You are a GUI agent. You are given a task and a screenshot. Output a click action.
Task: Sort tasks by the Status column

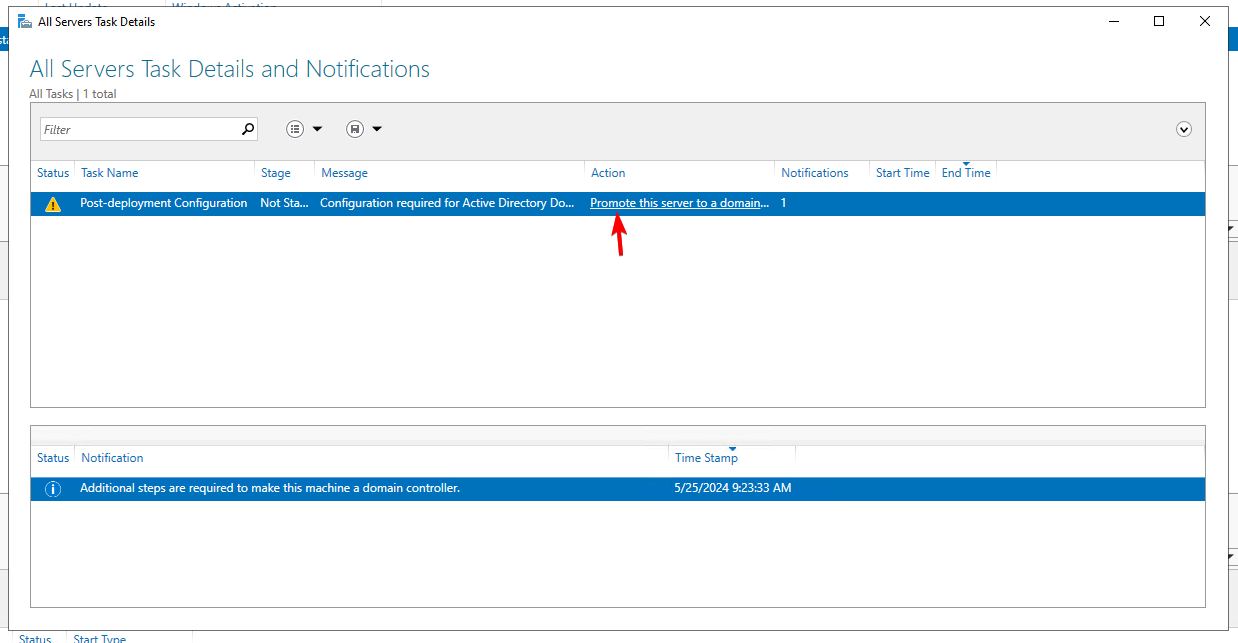pyautogui.click(x=53, y=172)
